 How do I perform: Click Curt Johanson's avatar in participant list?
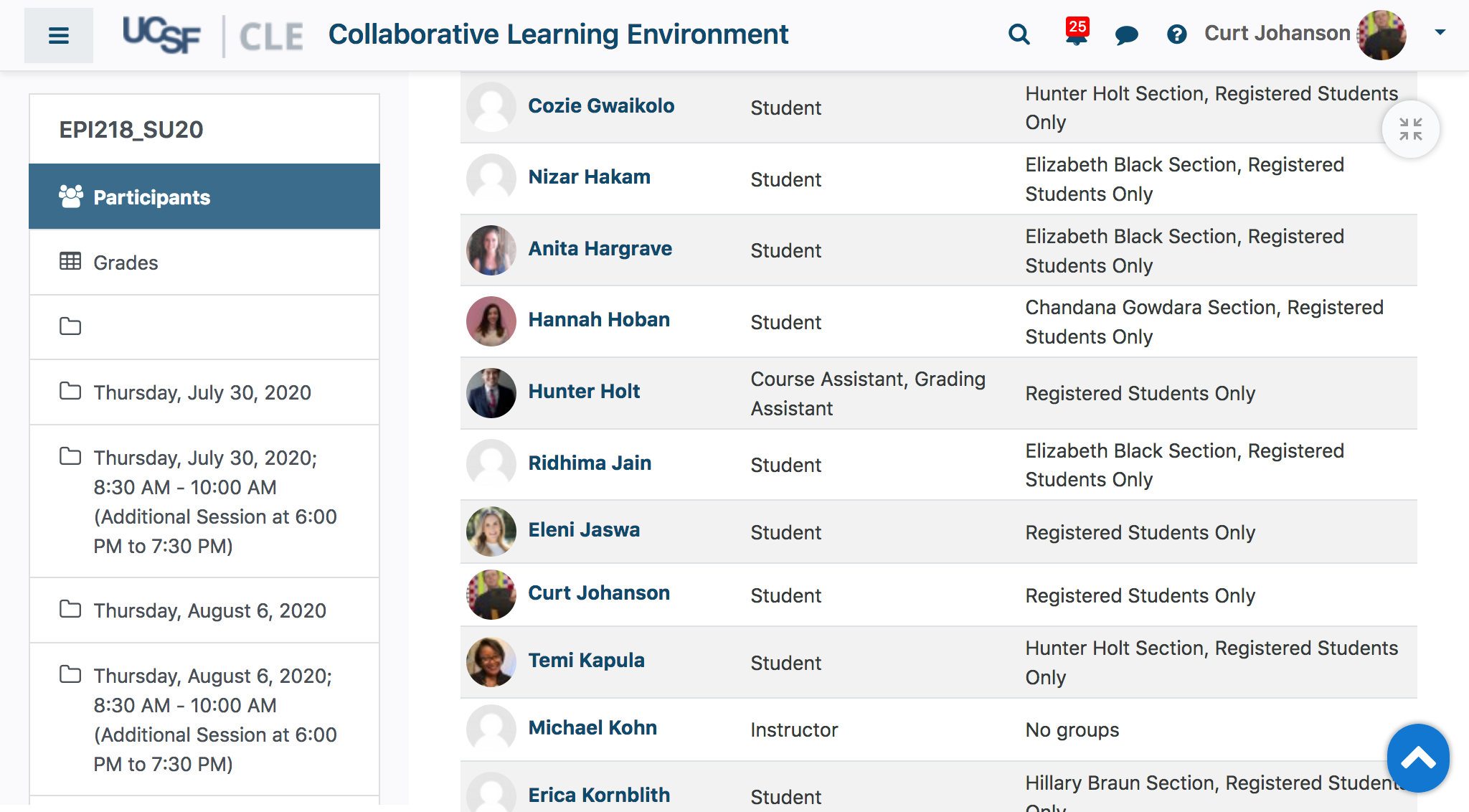pos(491,595)
